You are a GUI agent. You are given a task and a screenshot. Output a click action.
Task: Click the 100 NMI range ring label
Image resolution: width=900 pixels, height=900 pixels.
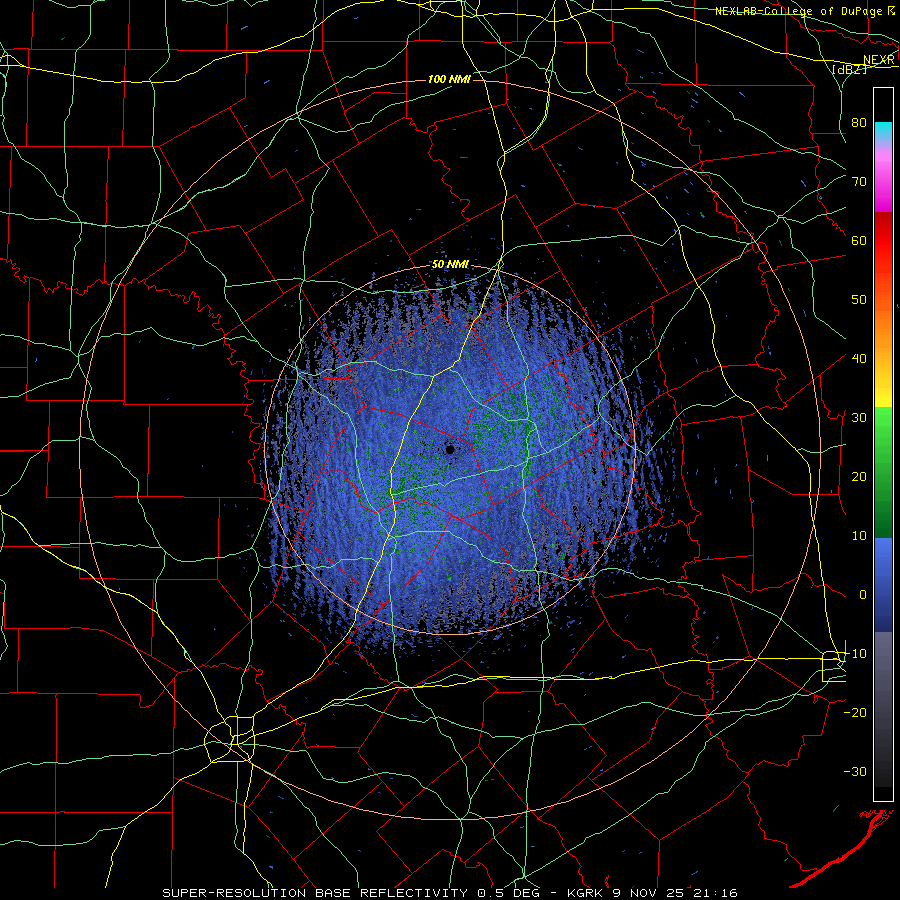(449, 79)
